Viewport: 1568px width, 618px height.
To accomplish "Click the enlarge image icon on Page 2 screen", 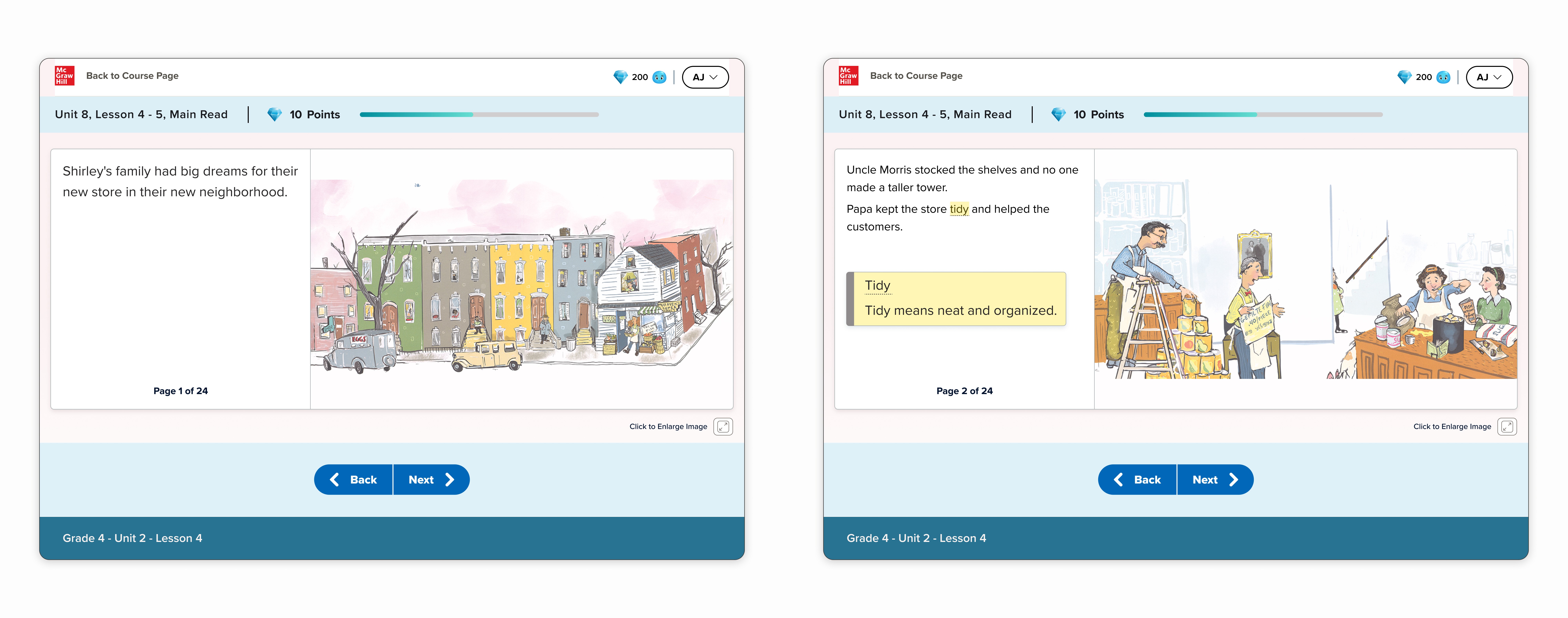I will coord(1507,427).
